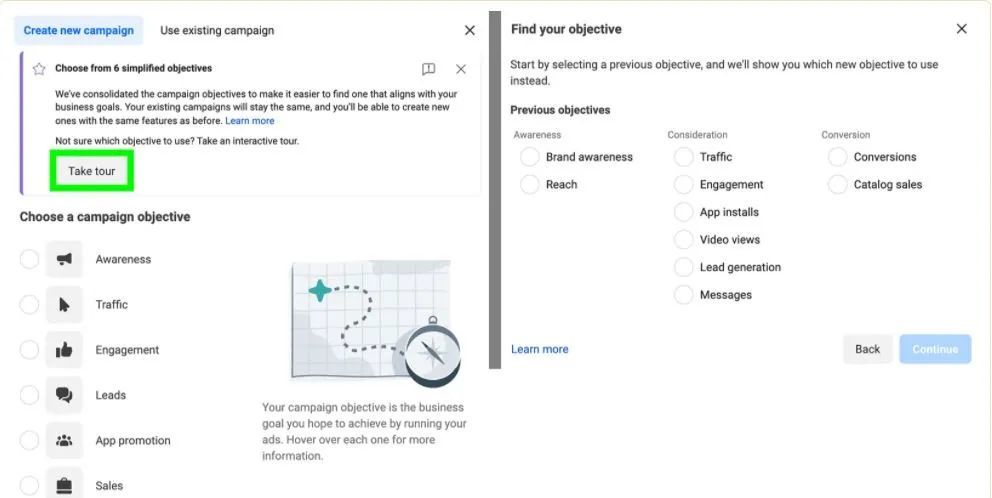Dismiss the simplified objectives notice
Screen dimensions: 992x498
[x=461, y=69]
